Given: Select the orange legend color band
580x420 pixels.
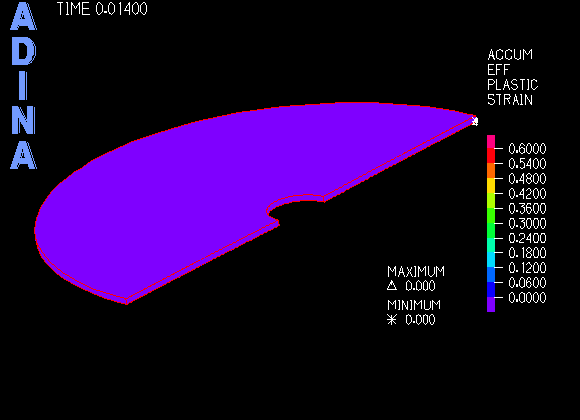Looking at the screenshot, I should (491, 171).
